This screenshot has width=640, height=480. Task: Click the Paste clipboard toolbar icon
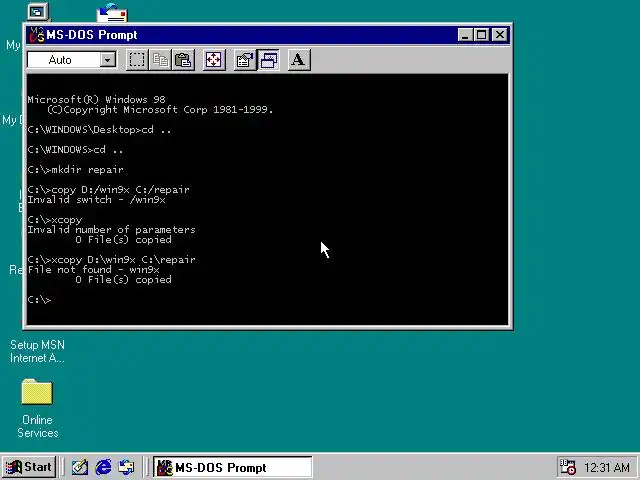tap(183, 60)
